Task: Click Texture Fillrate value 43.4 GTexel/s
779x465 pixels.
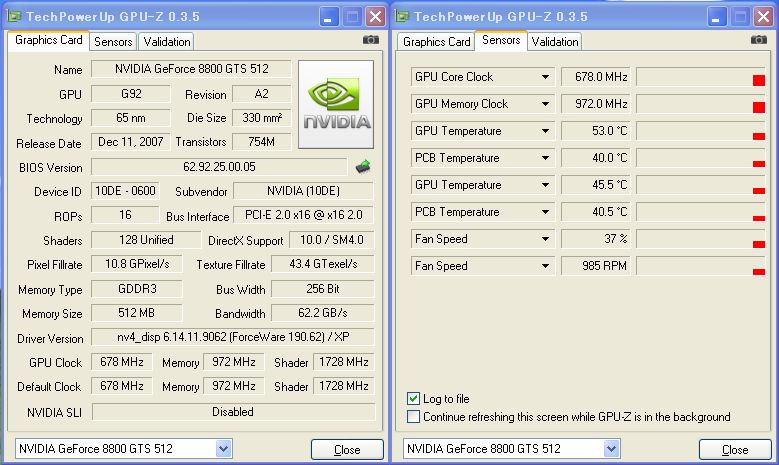Action: 323,264
